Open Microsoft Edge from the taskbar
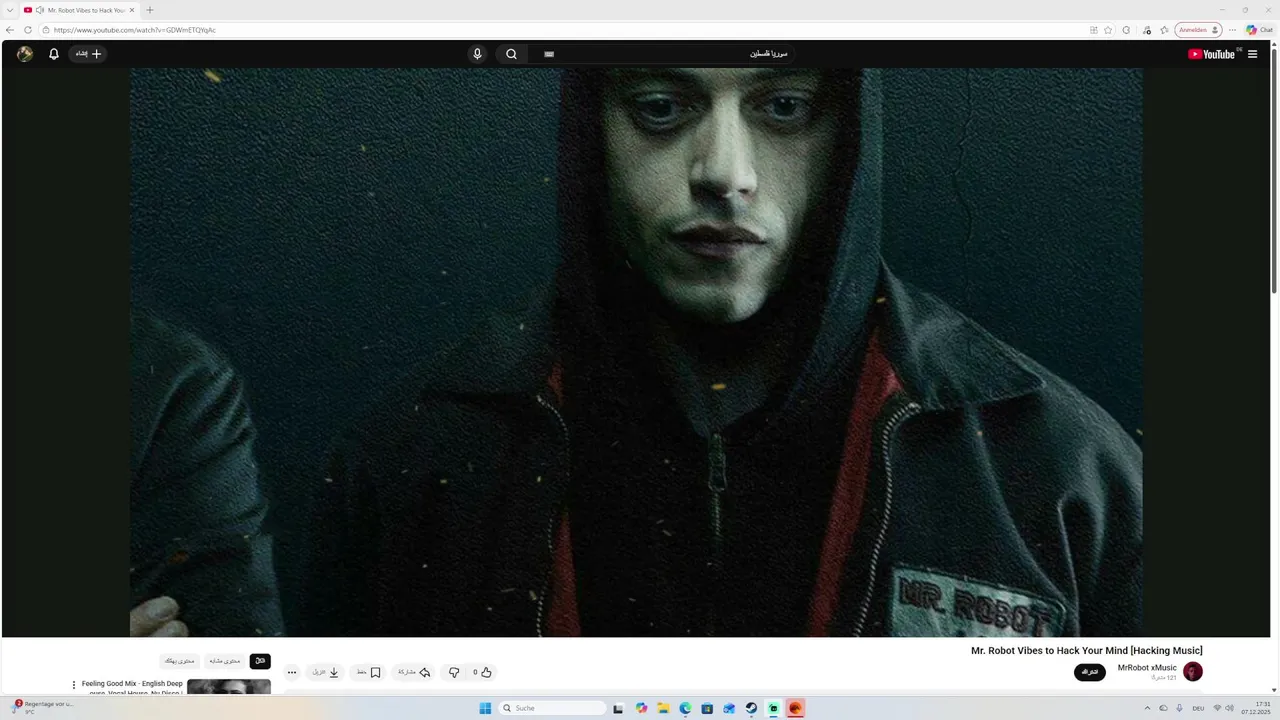The width and height of the screenshot is (1280, 720). coord(685,708)
